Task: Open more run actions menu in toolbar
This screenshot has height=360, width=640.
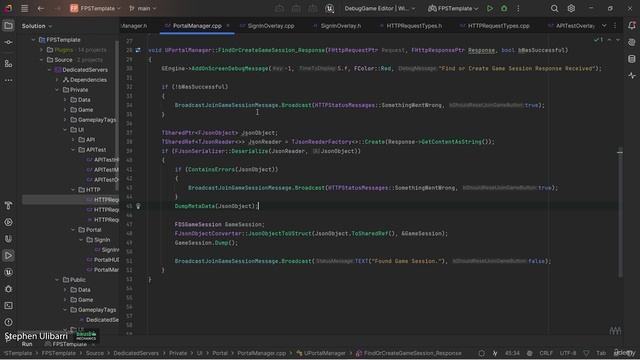Action: [x=518, y=8]
